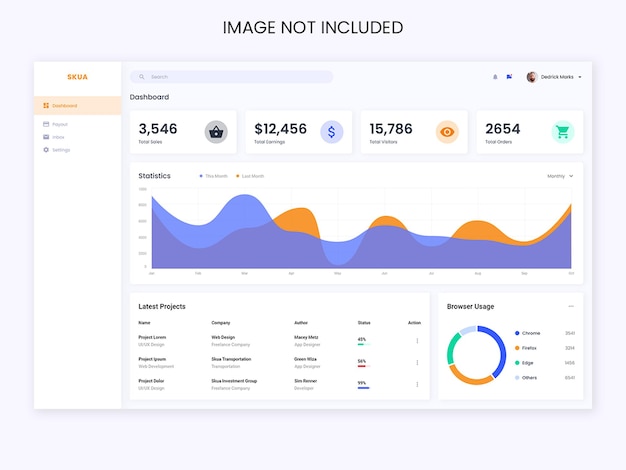Click into the Search field
626x470 pixels.
coord(232,77)
